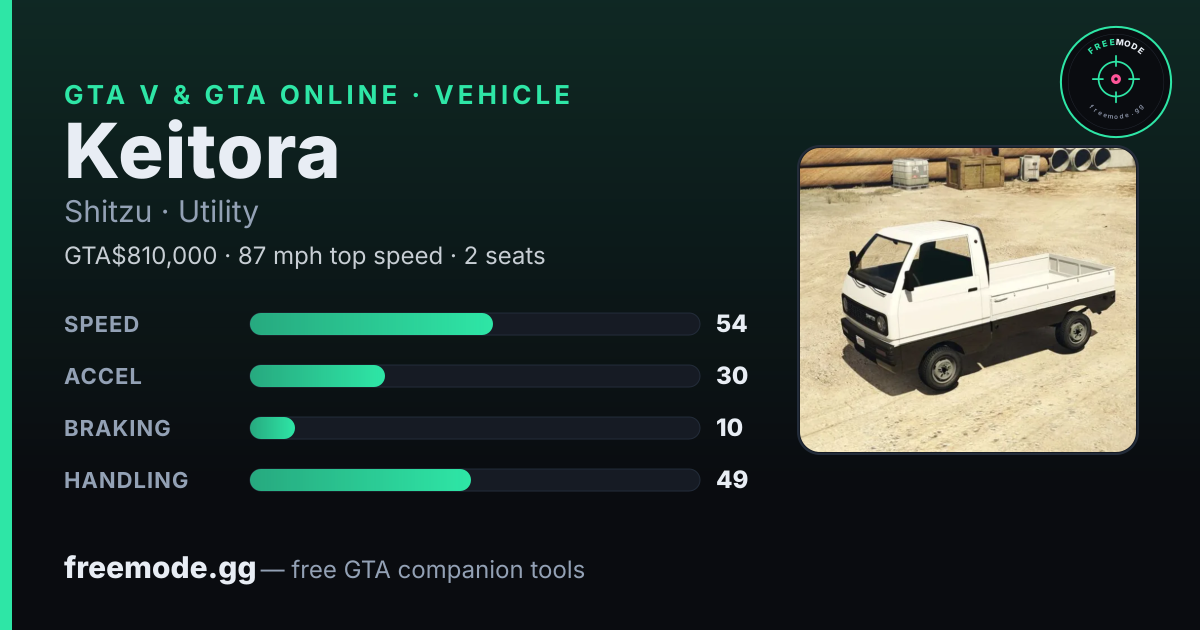
Task: Select the HANDLING label
Action: [x=126, y=480]
